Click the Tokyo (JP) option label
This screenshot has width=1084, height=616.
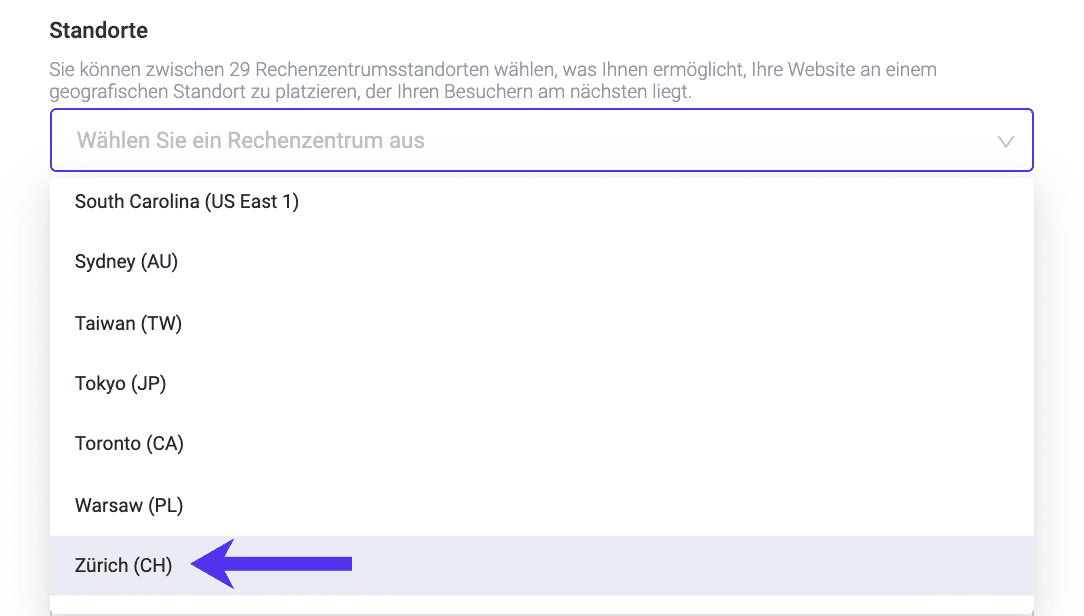(120, 383)
